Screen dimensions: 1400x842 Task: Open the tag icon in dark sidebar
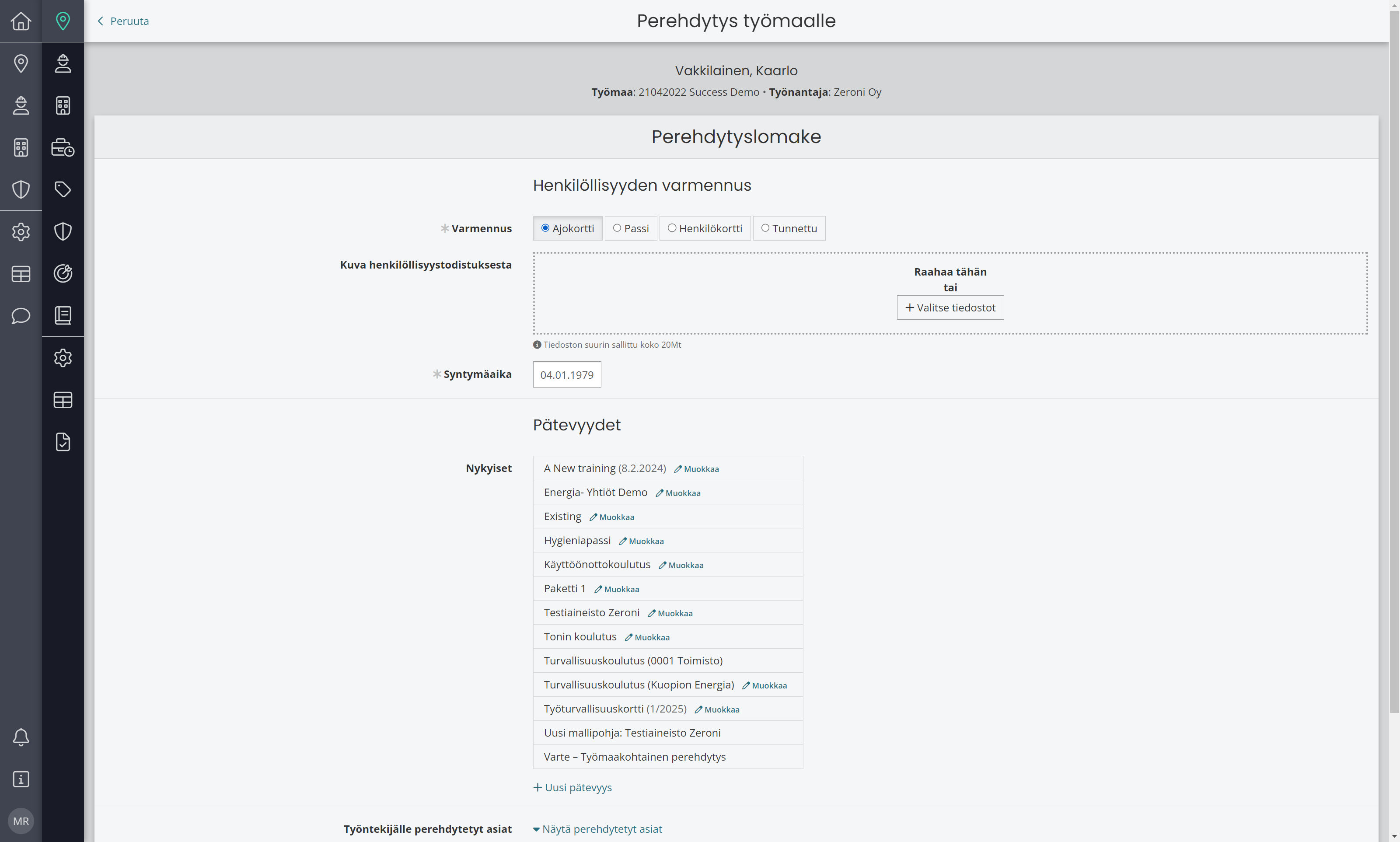click(63, 189)
